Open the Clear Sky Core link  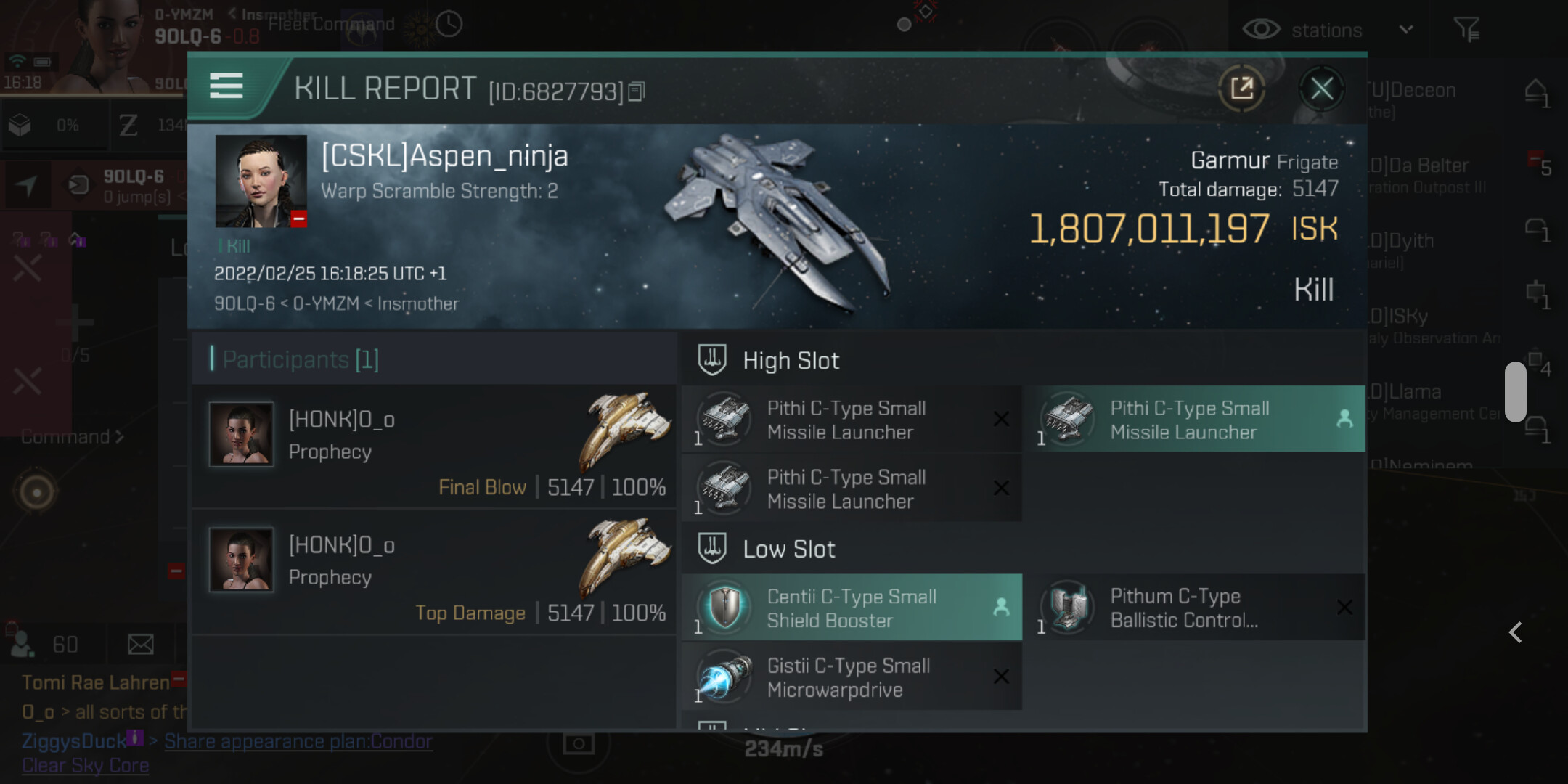(85, 765)
